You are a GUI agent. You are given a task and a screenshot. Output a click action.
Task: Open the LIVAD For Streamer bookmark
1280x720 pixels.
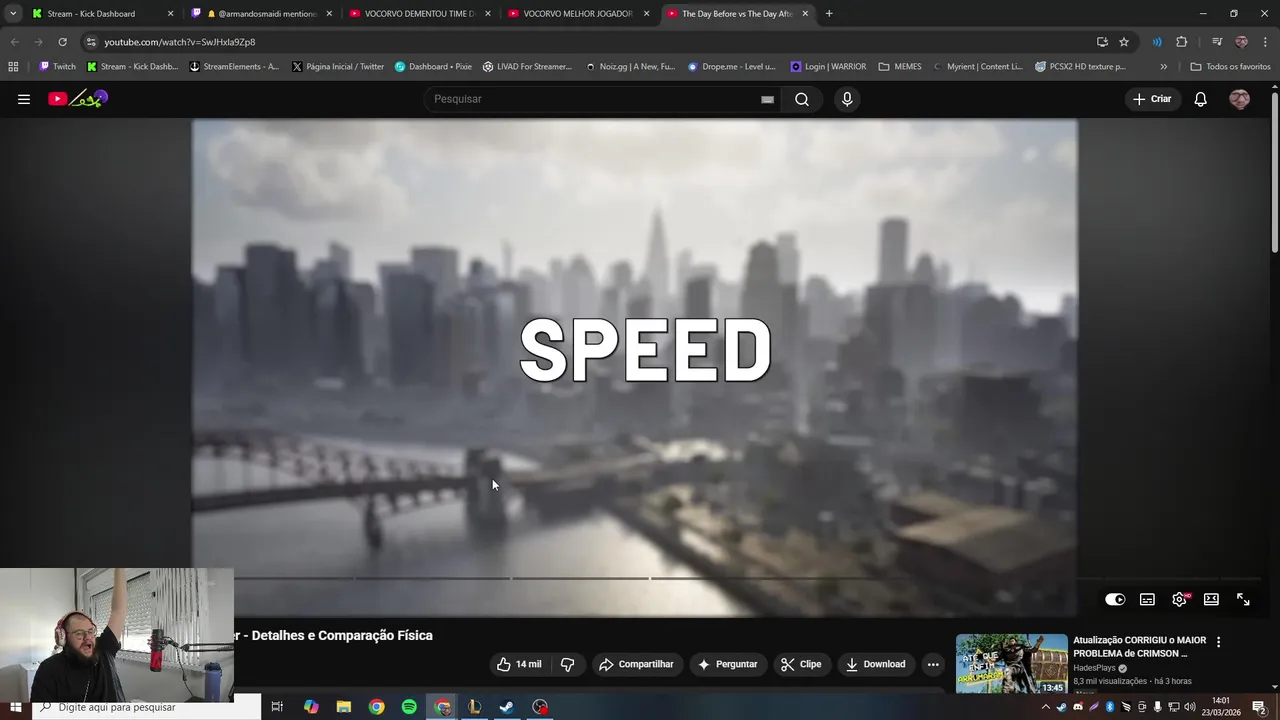pos(527,66)
